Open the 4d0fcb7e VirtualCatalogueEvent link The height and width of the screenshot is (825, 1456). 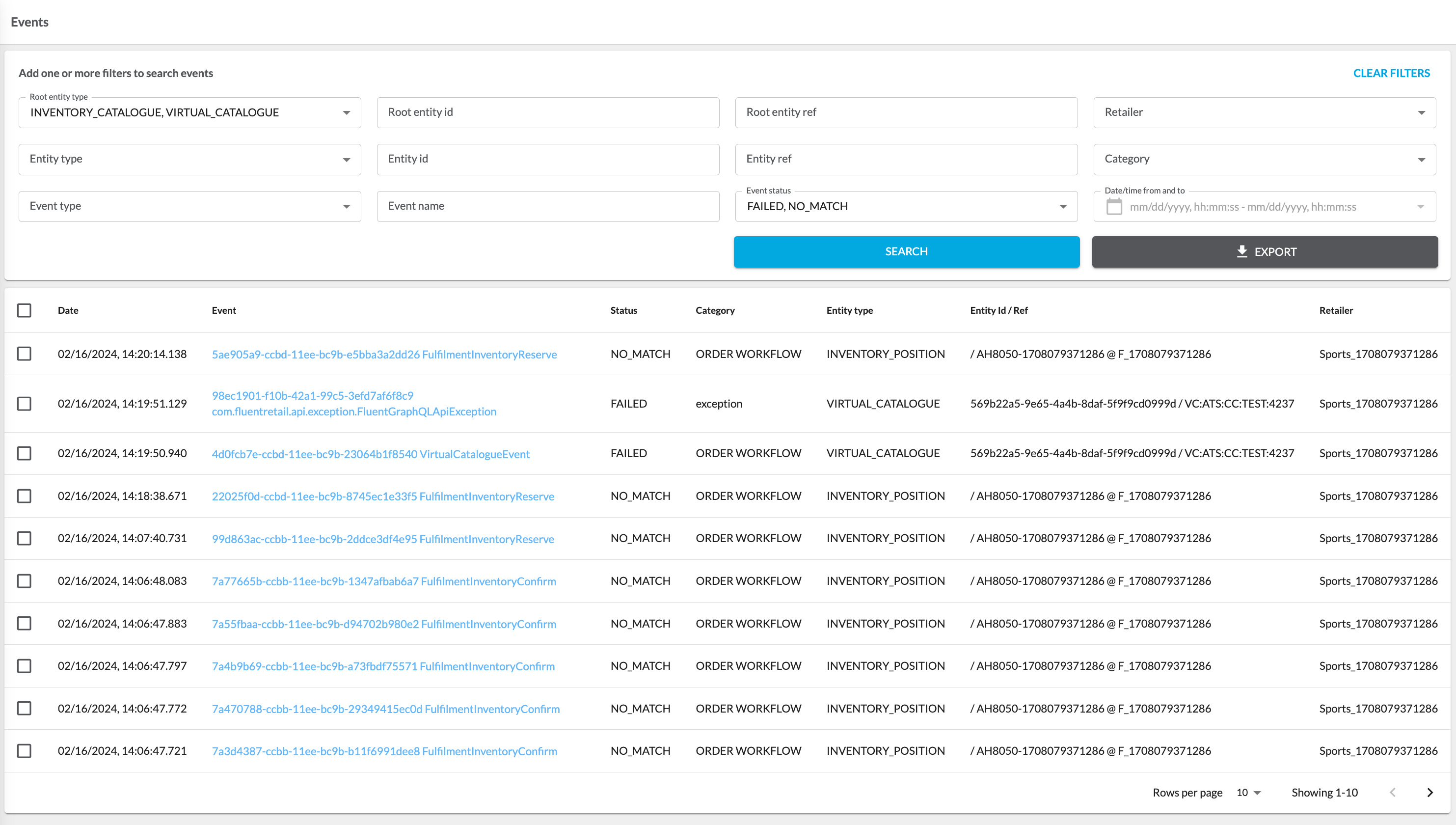(370, 454)
